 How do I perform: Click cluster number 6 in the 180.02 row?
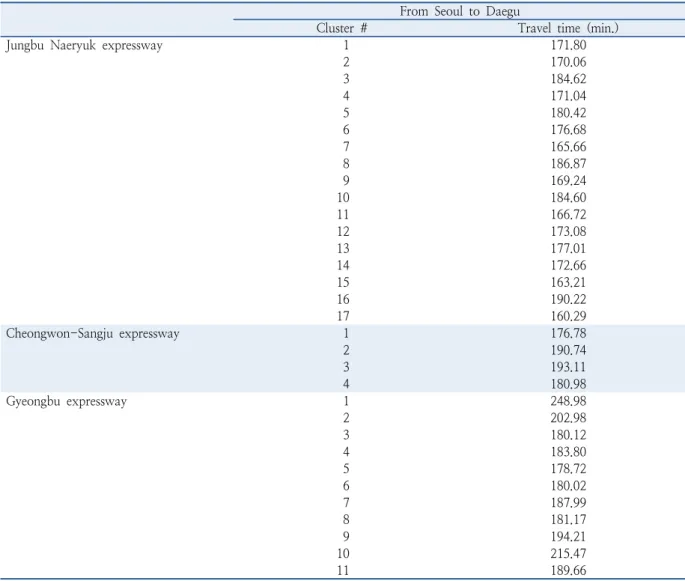coord(346,486)
